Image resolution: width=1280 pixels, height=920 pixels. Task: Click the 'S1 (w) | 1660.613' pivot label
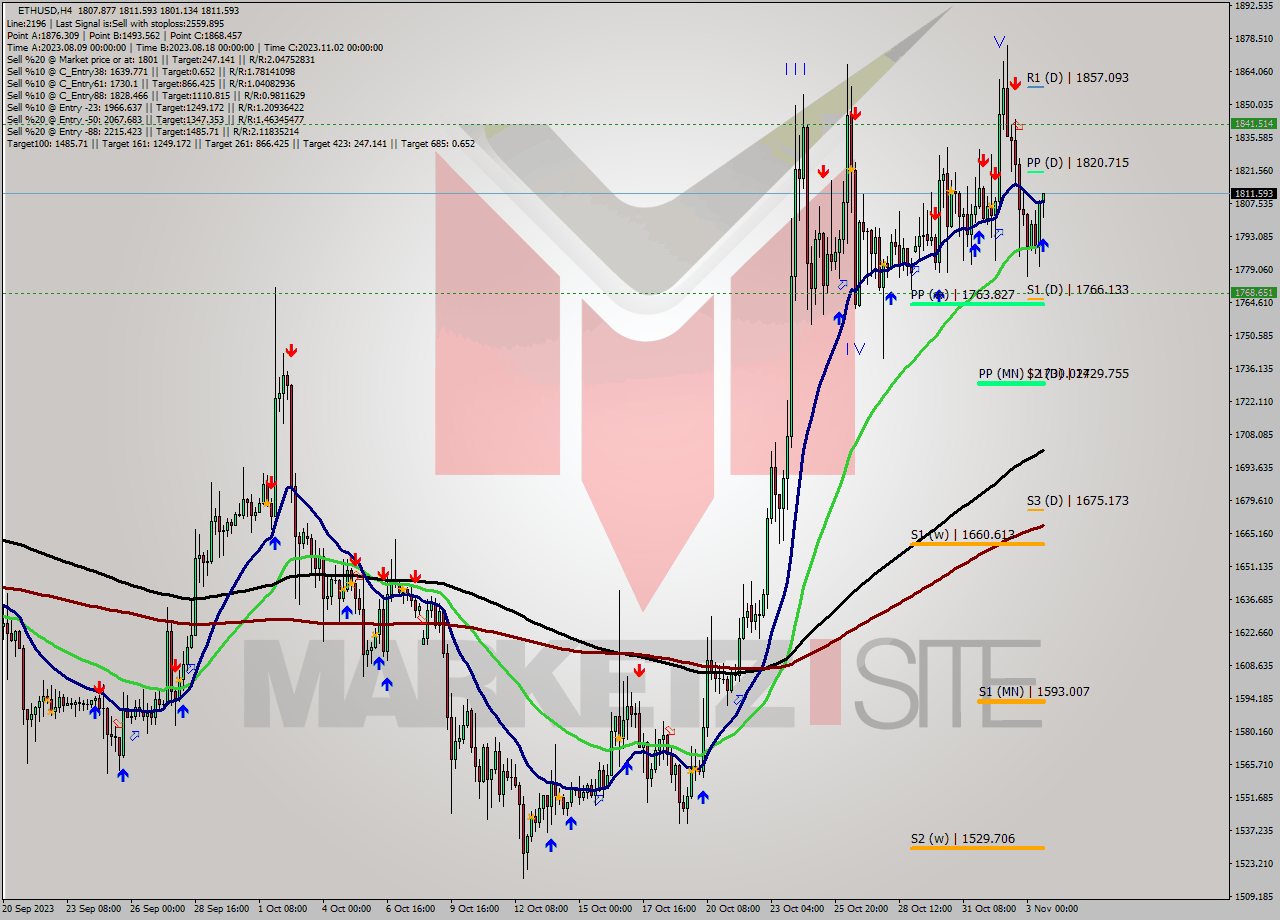[962, 534]
